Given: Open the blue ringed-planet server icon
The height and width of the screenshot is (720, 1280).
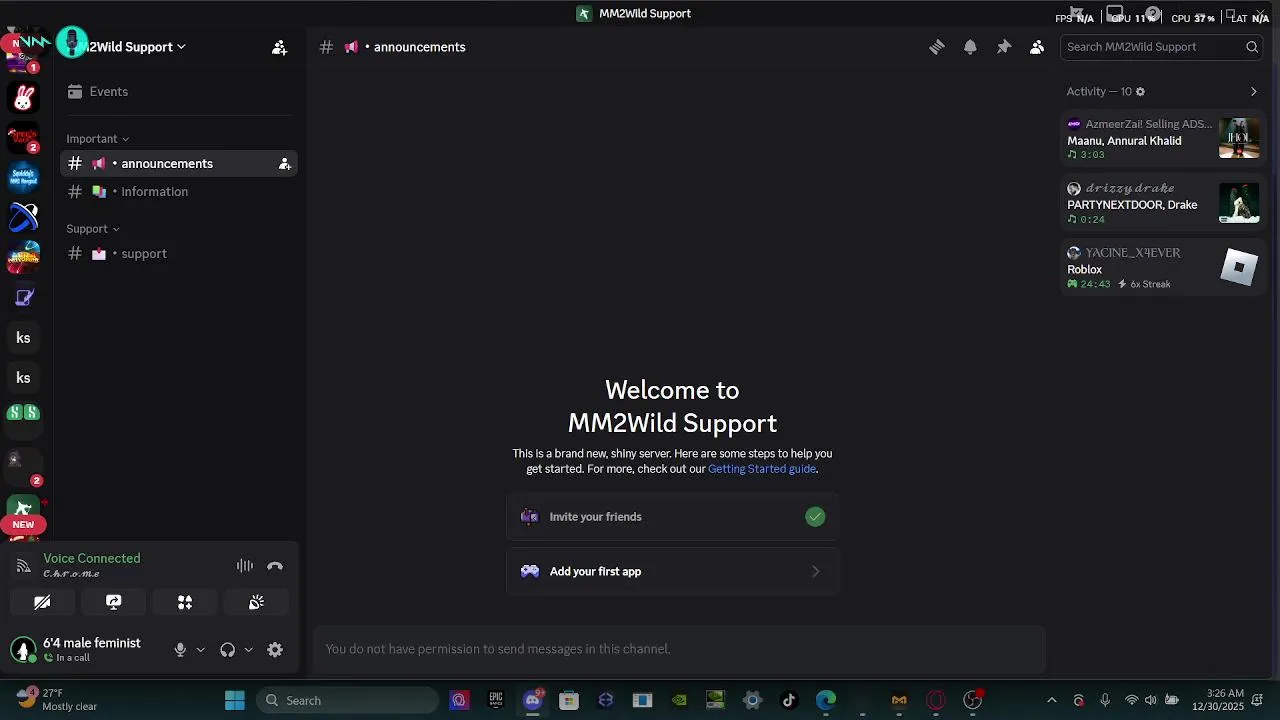Looking at the screenshot, I should click(23, 217).
